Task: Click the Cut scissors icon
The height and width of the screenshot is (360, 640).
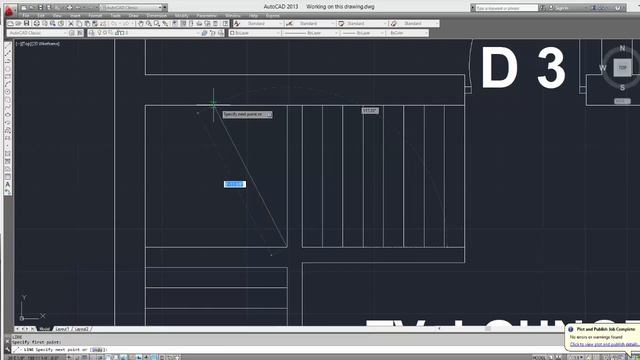Action: (71, 24)
